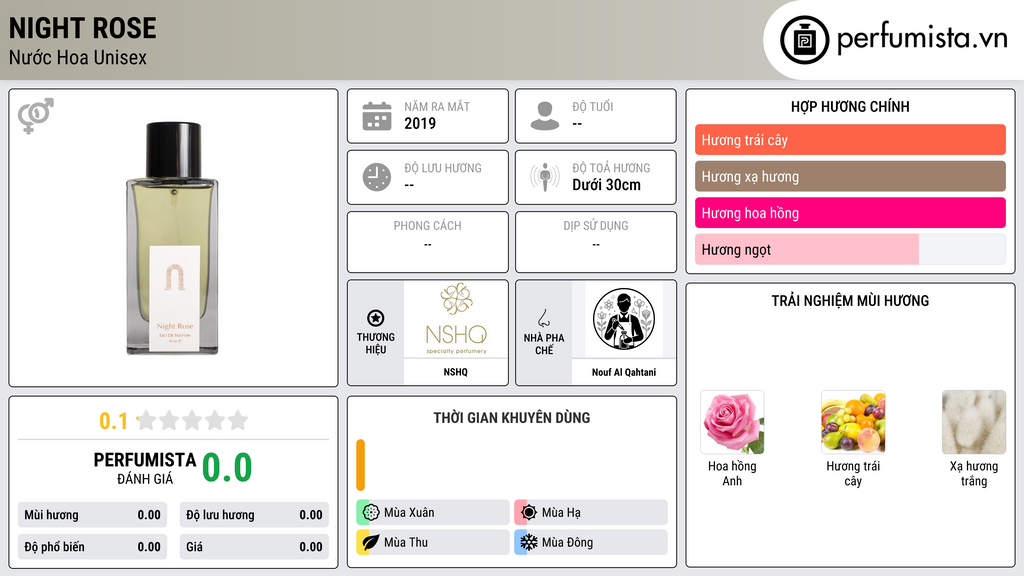Select the Mùa Đông season button
1024x576 pixels.
(x=591, y=542)
